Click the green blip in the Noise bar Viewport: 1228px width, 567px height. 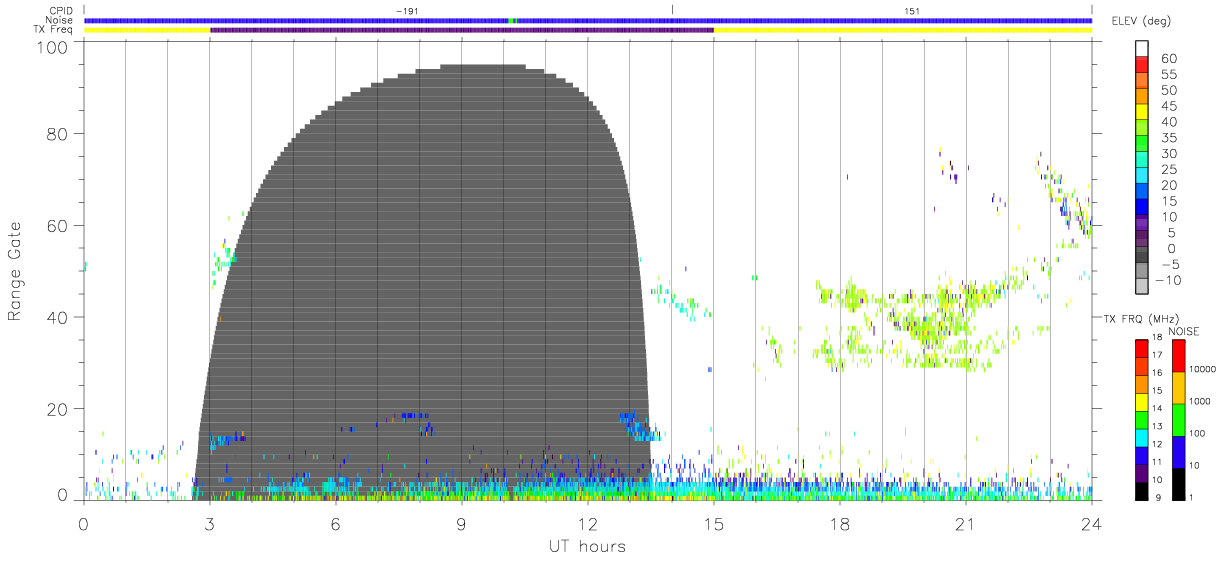pyautogui.click(x=511, y=20)
